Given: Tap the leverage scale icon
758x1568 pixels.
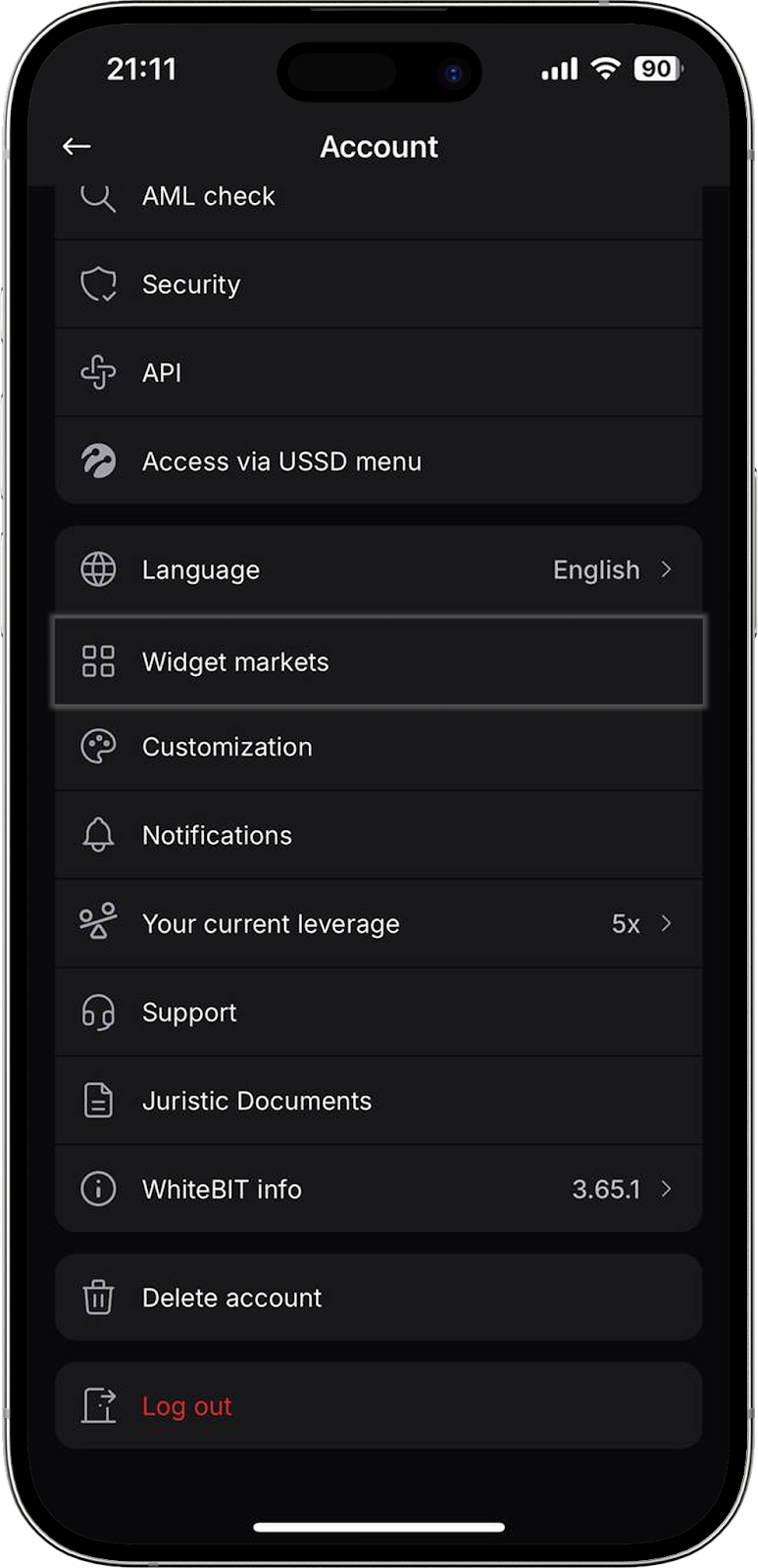Looking at the screenshot, I should click(98, 923).
